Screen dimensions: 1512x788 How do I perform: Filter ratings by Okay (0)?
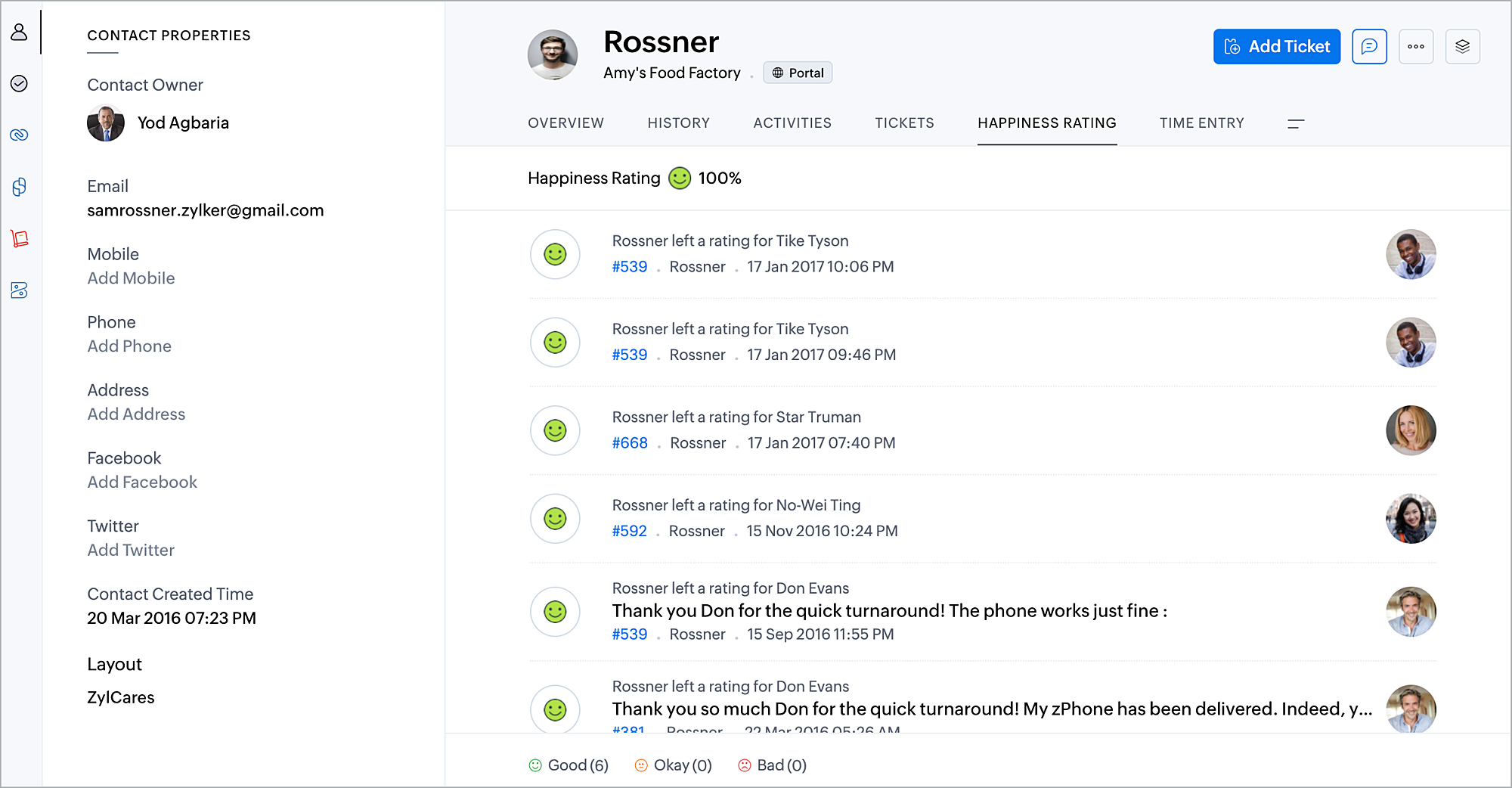point(673,765)
